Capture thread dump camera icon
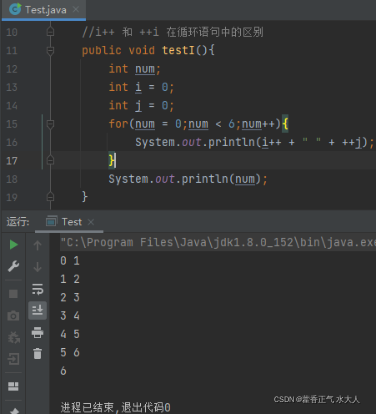376x414 pixels. pyautogui.click(x=13, y=315)
